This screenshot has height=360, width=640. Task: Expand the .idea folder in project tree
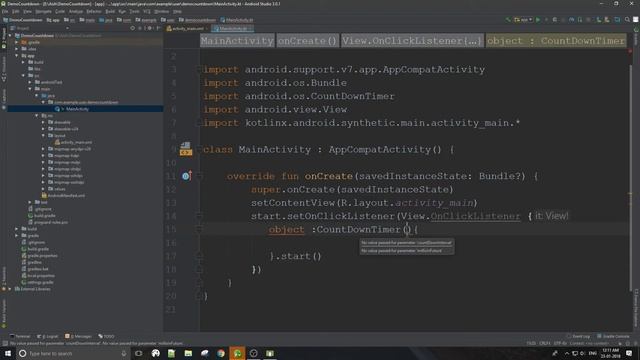[x=17, y=49]
